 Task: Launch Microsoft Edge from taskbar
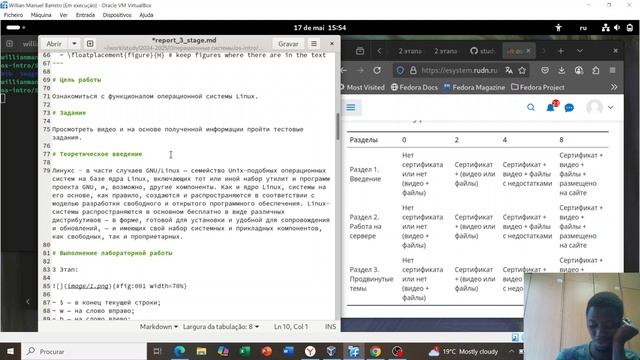point(180,351)
